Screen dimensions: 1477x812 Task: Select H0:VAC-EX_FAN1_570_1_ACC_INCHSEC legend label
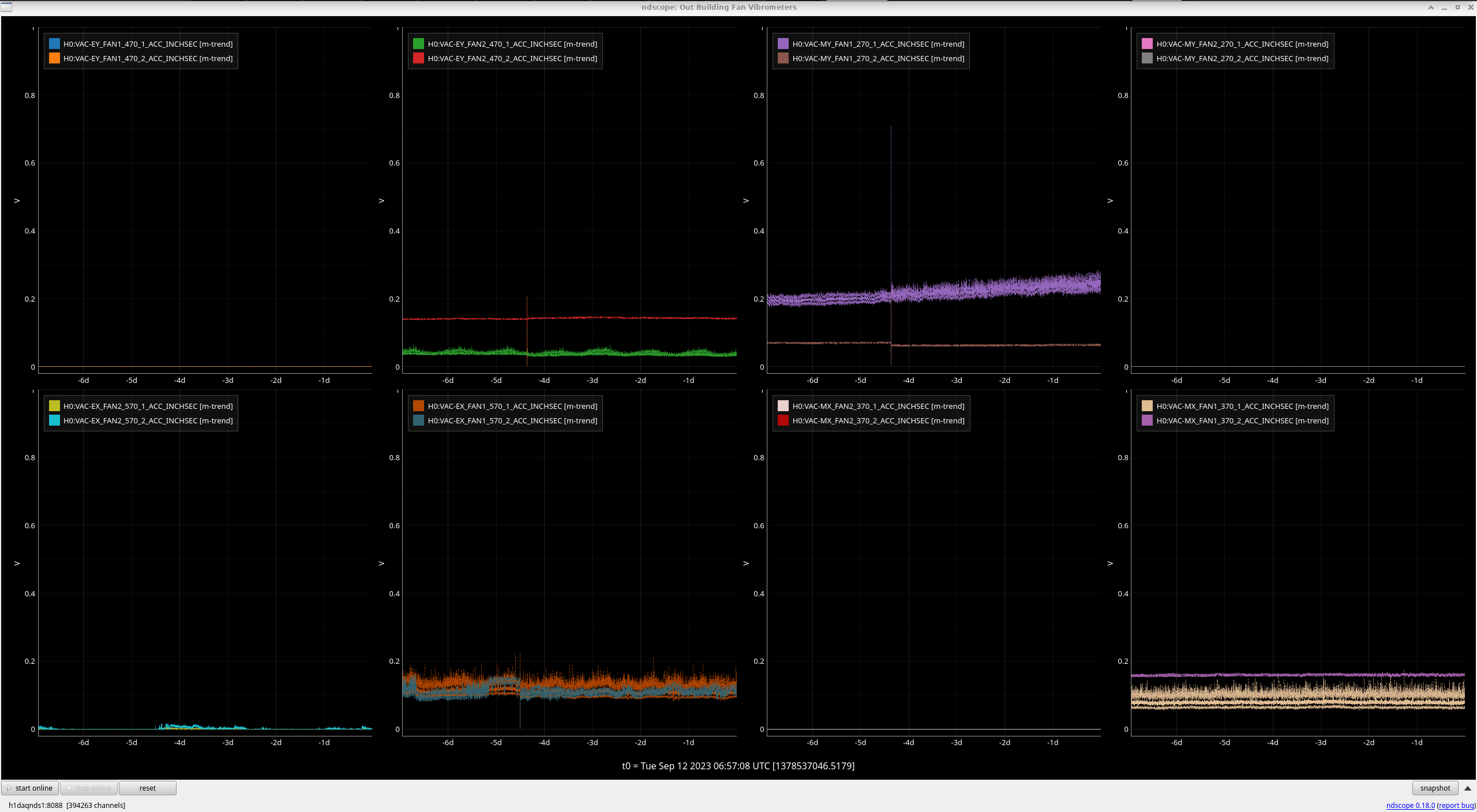pos(512,406)
